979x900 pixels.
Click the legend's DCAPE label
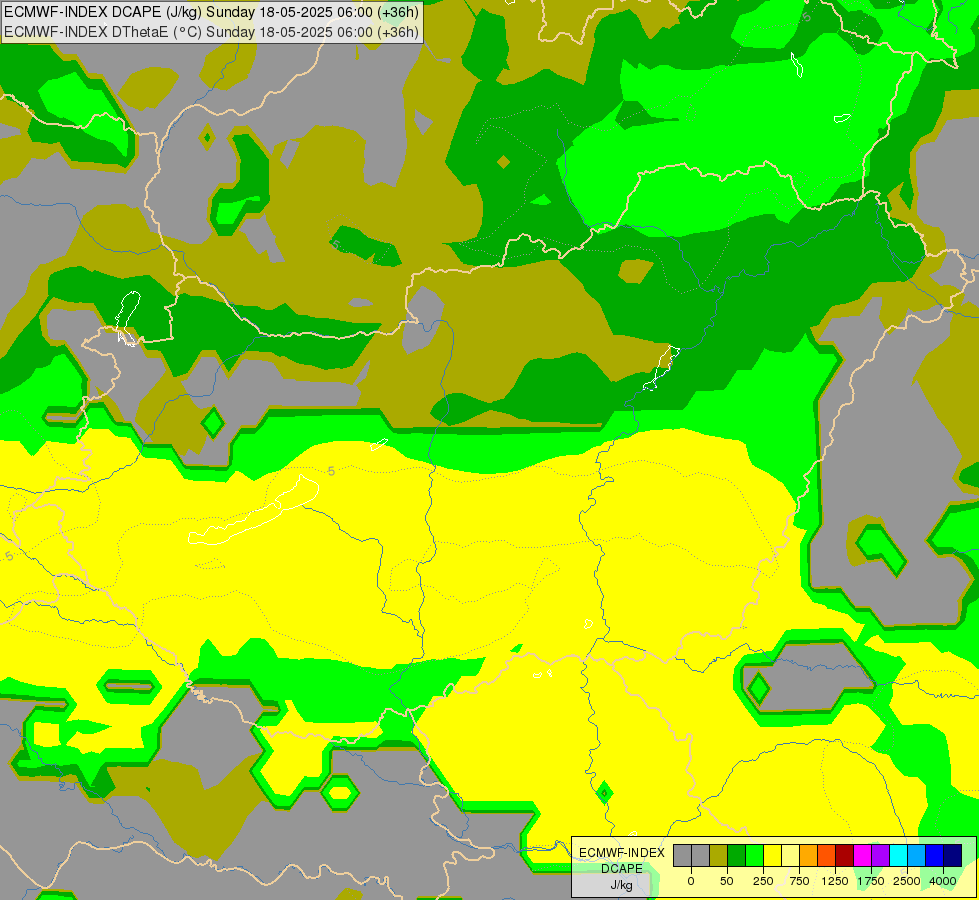622,869
